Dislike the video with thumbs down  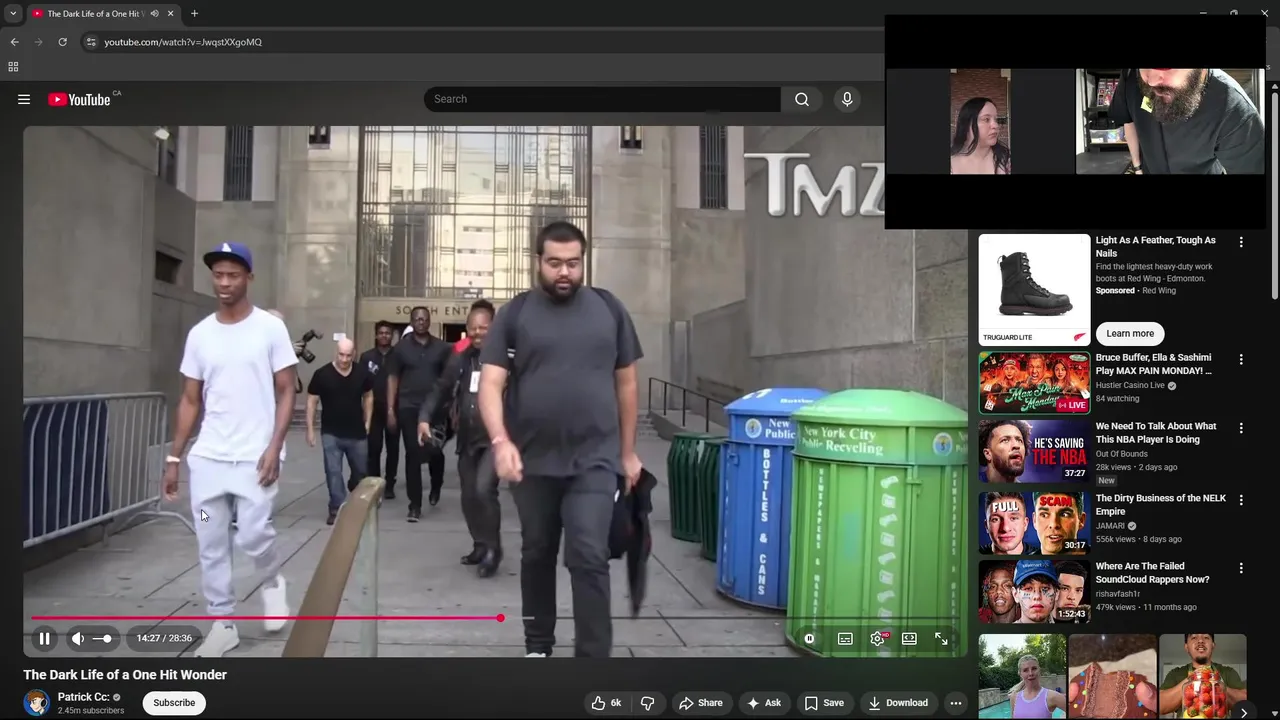point(647,703)
